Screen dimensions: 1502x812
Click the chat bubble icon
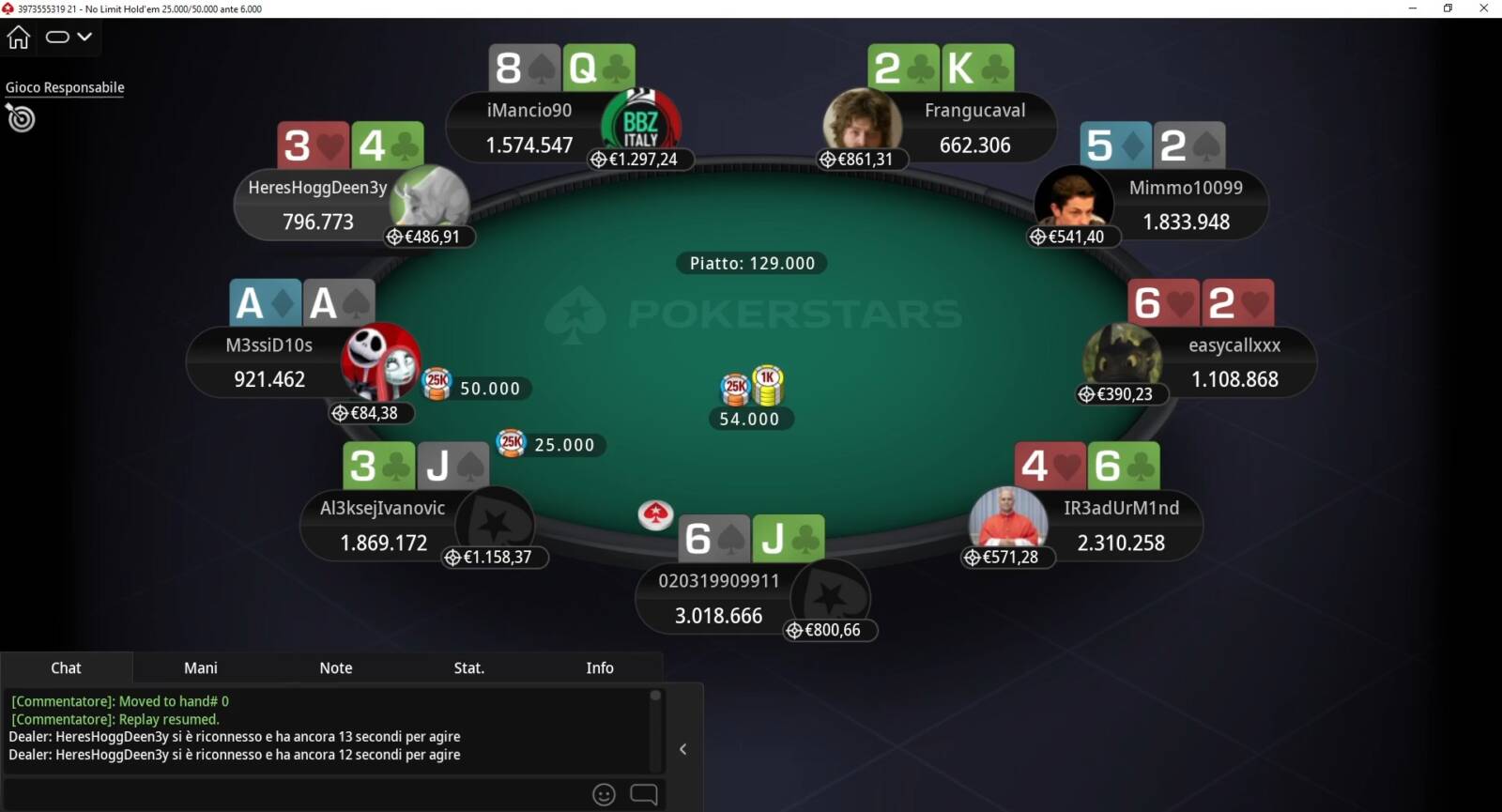(x=644, y=794)
